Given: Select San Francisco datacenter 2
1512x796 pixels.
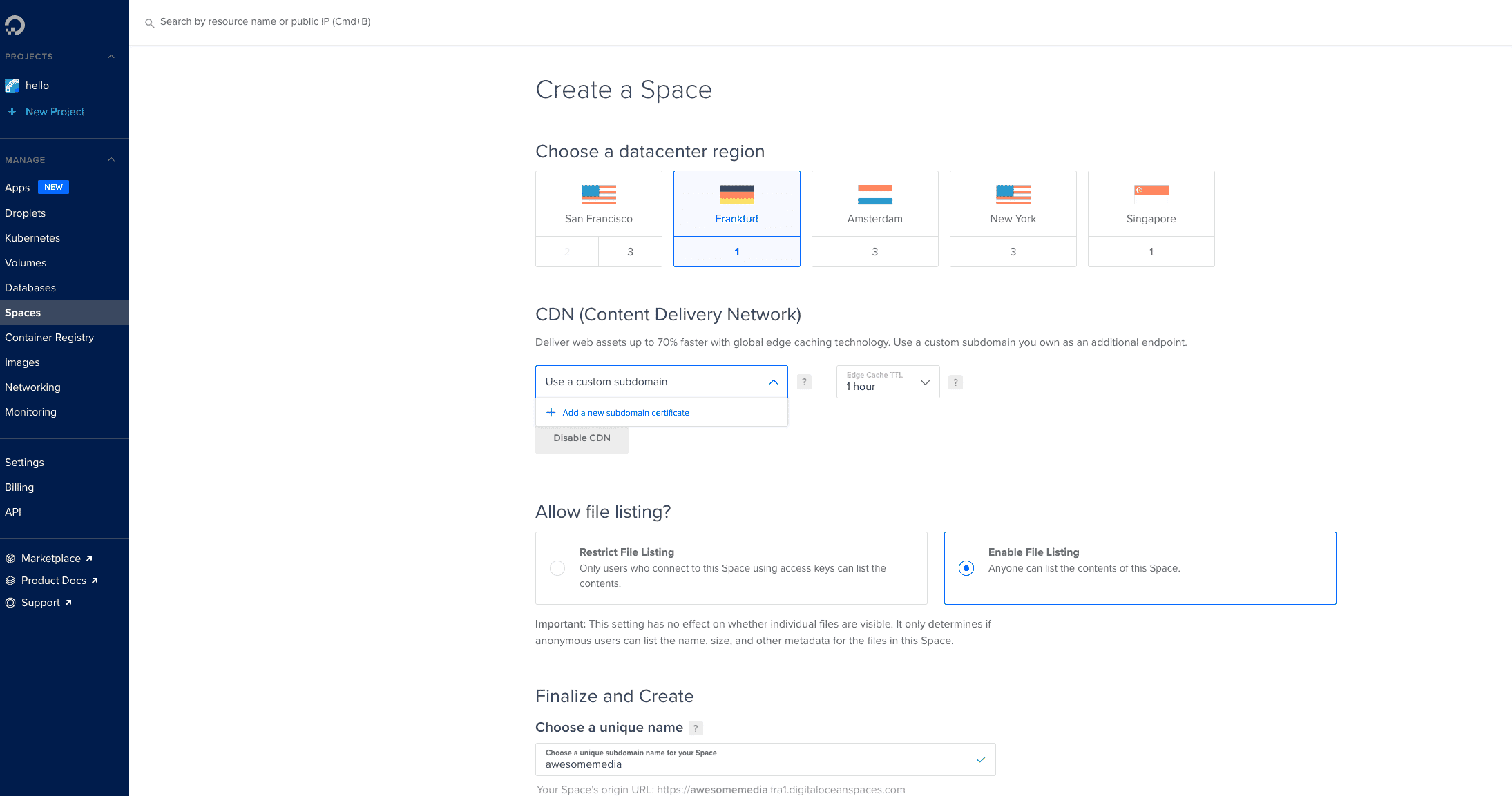Looking at the screenshot, I should click(x=567, y=252).
